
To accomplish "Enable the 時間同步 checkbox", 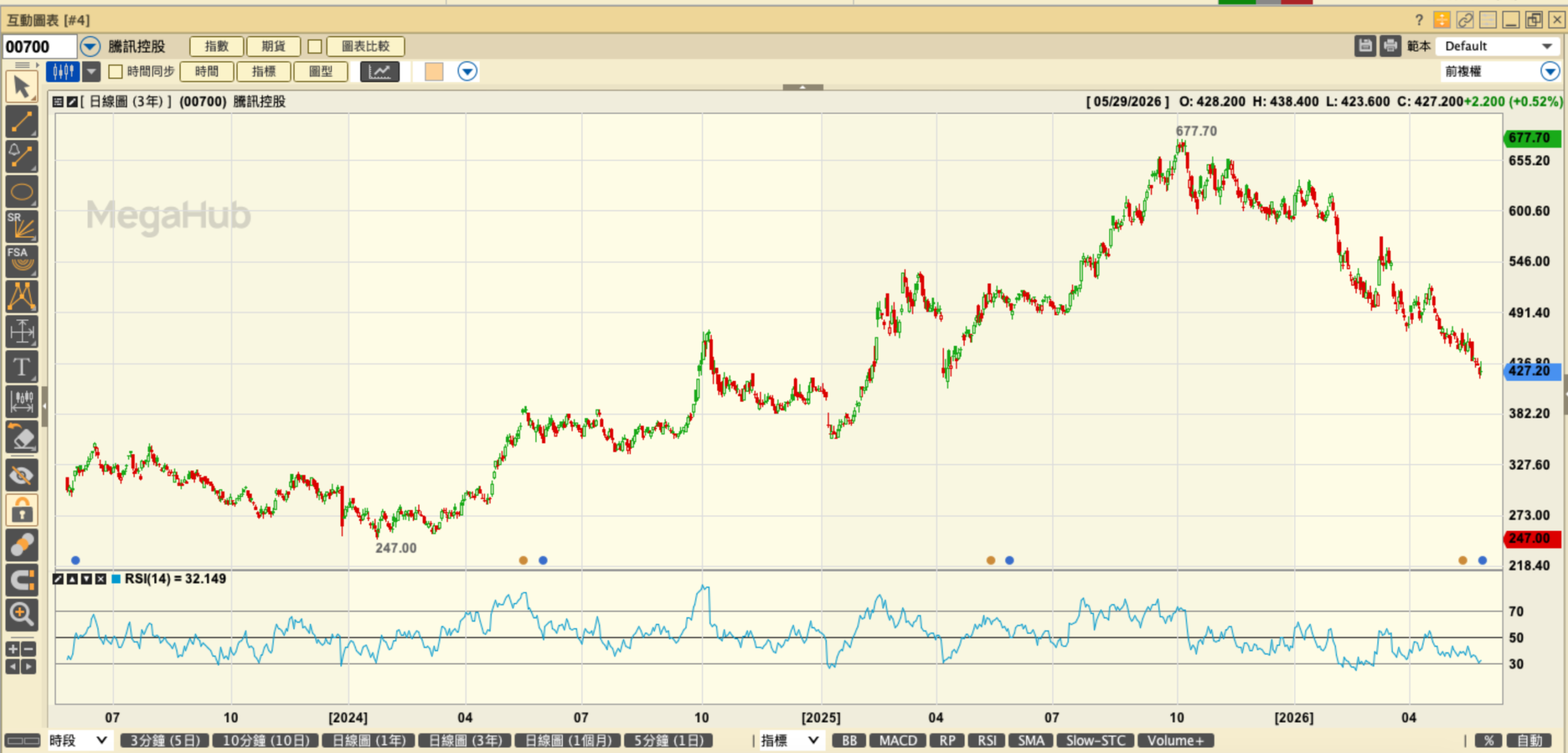I will pyautogui.click(x=115, y=72).
